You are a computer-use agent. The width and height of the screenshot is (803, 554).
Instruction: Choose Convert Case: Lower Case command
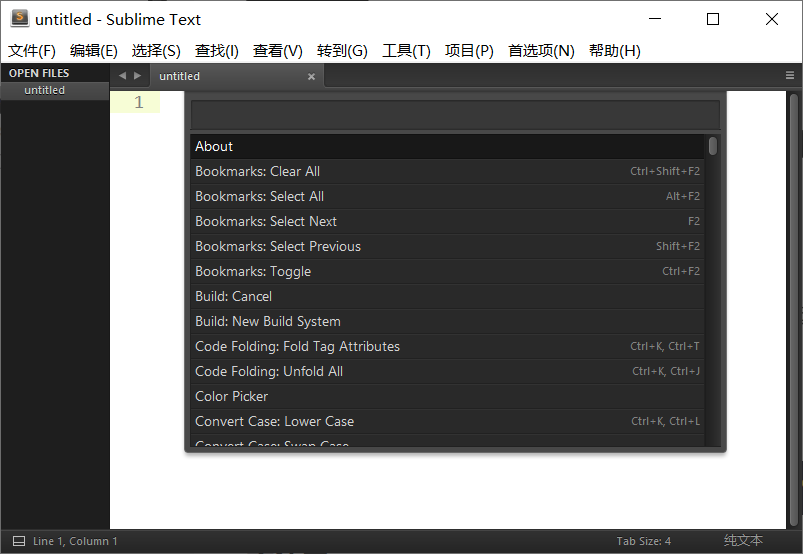point(447,421)
